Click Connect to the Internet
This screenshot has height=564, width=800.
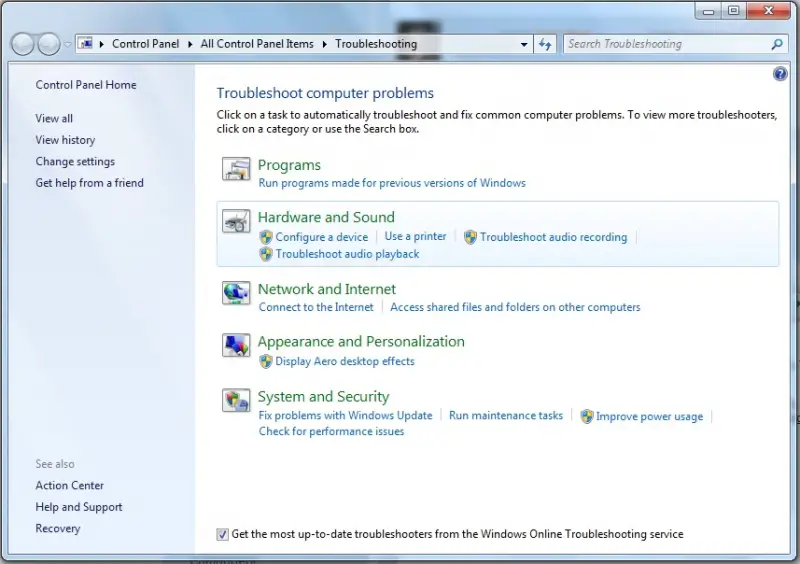pyautogui.click(x=316, y=307)
